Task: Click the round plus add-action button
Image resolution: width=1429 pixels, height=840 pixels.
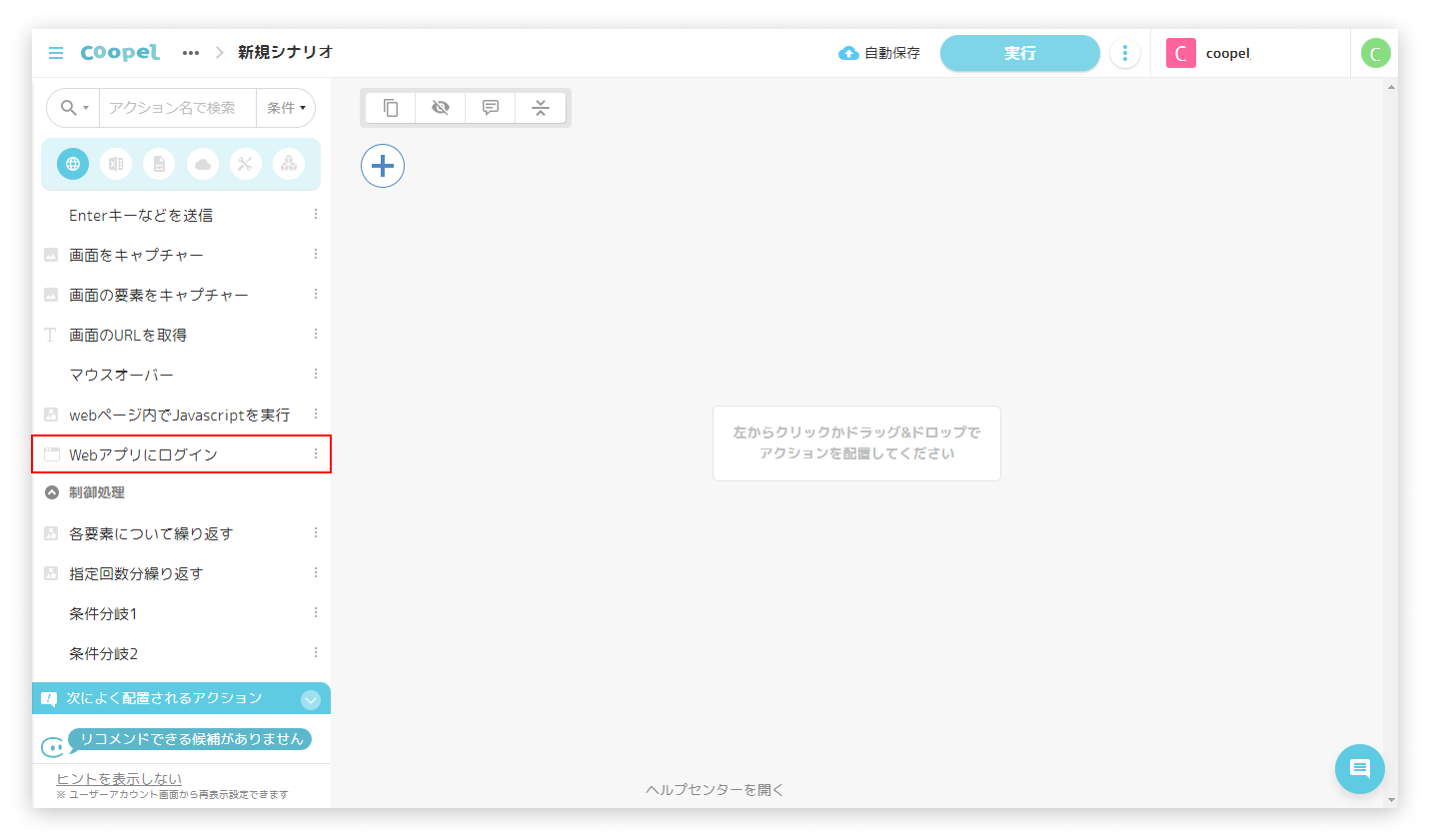Action: (383, 166)
